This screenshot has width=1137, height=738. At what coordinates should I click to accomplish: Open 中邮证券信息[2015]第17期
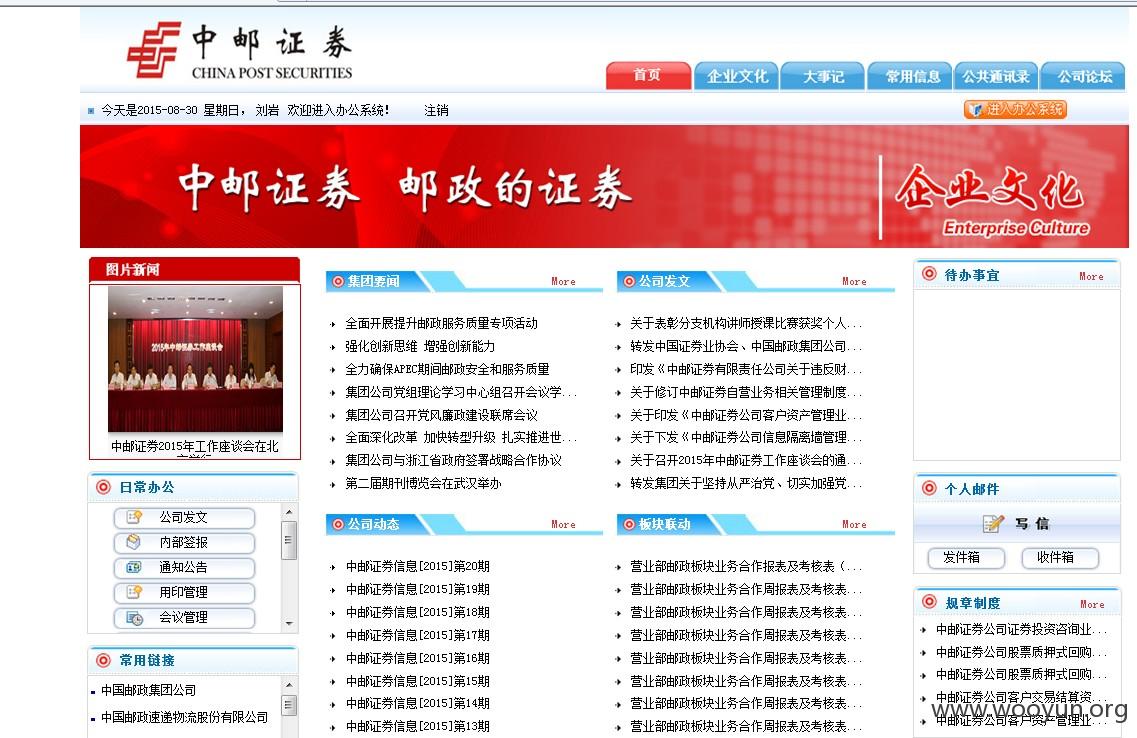418,636
